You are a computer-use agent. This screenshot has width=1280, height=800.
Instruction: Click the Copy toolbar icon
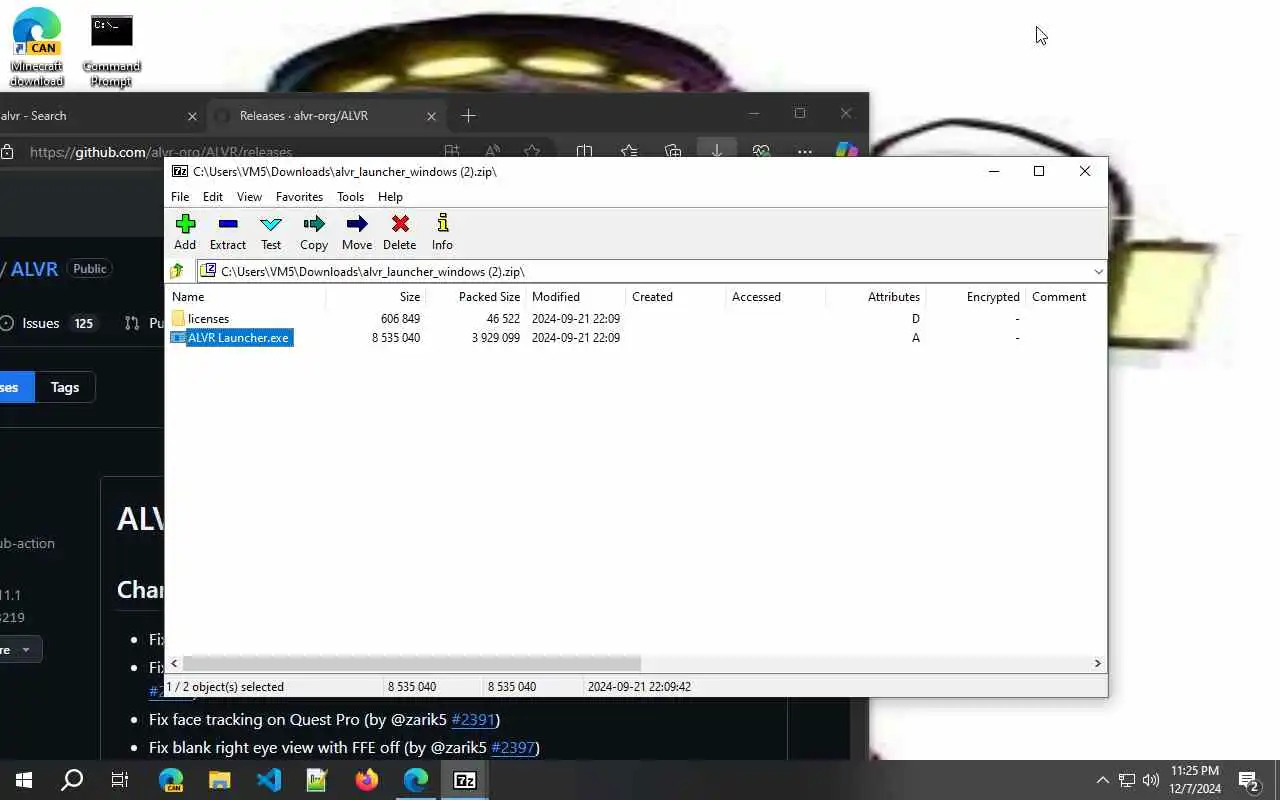(314, 232)
